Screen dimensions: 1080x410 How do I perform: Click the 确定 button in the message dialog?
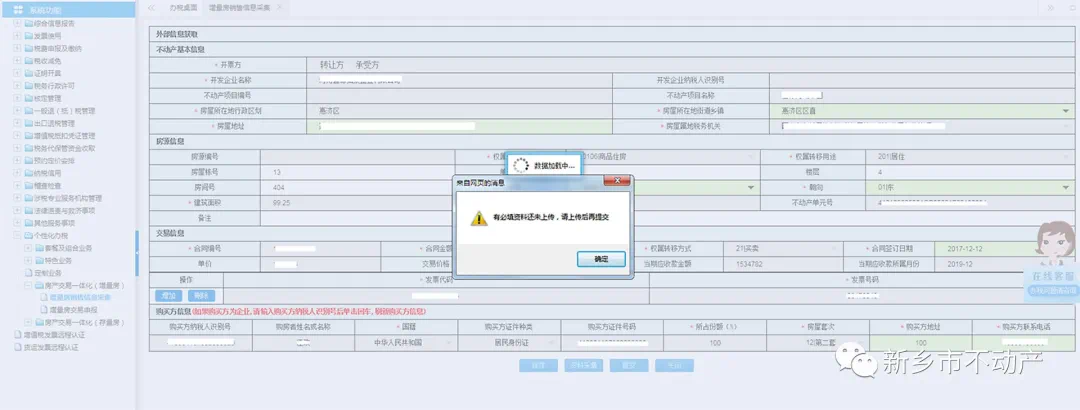pos(601,259)
